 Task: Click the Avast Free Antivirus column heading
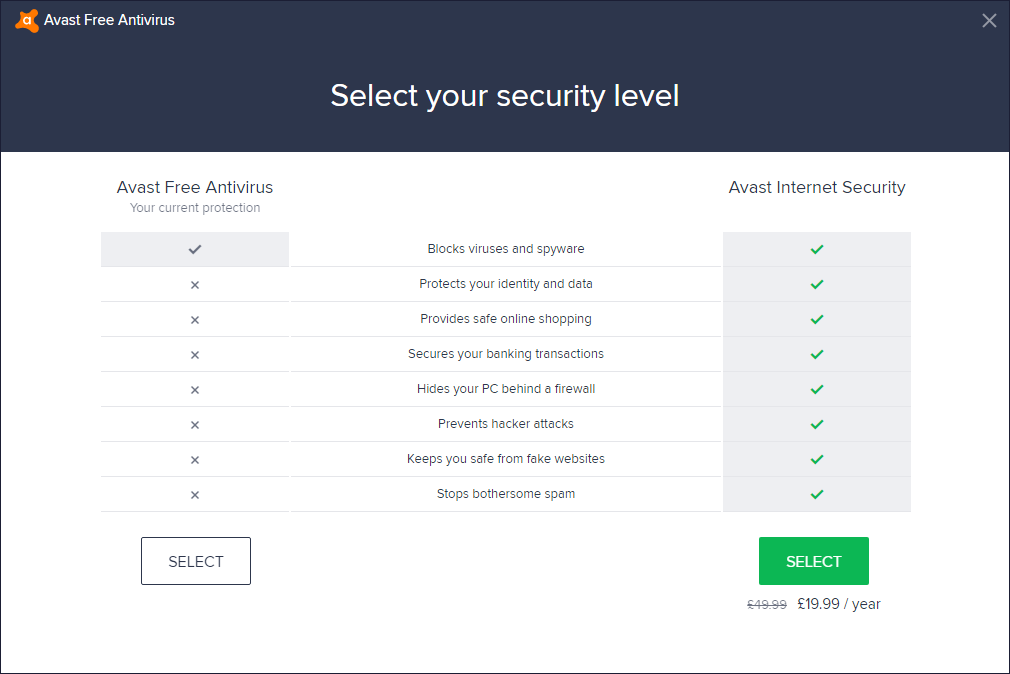195,187
